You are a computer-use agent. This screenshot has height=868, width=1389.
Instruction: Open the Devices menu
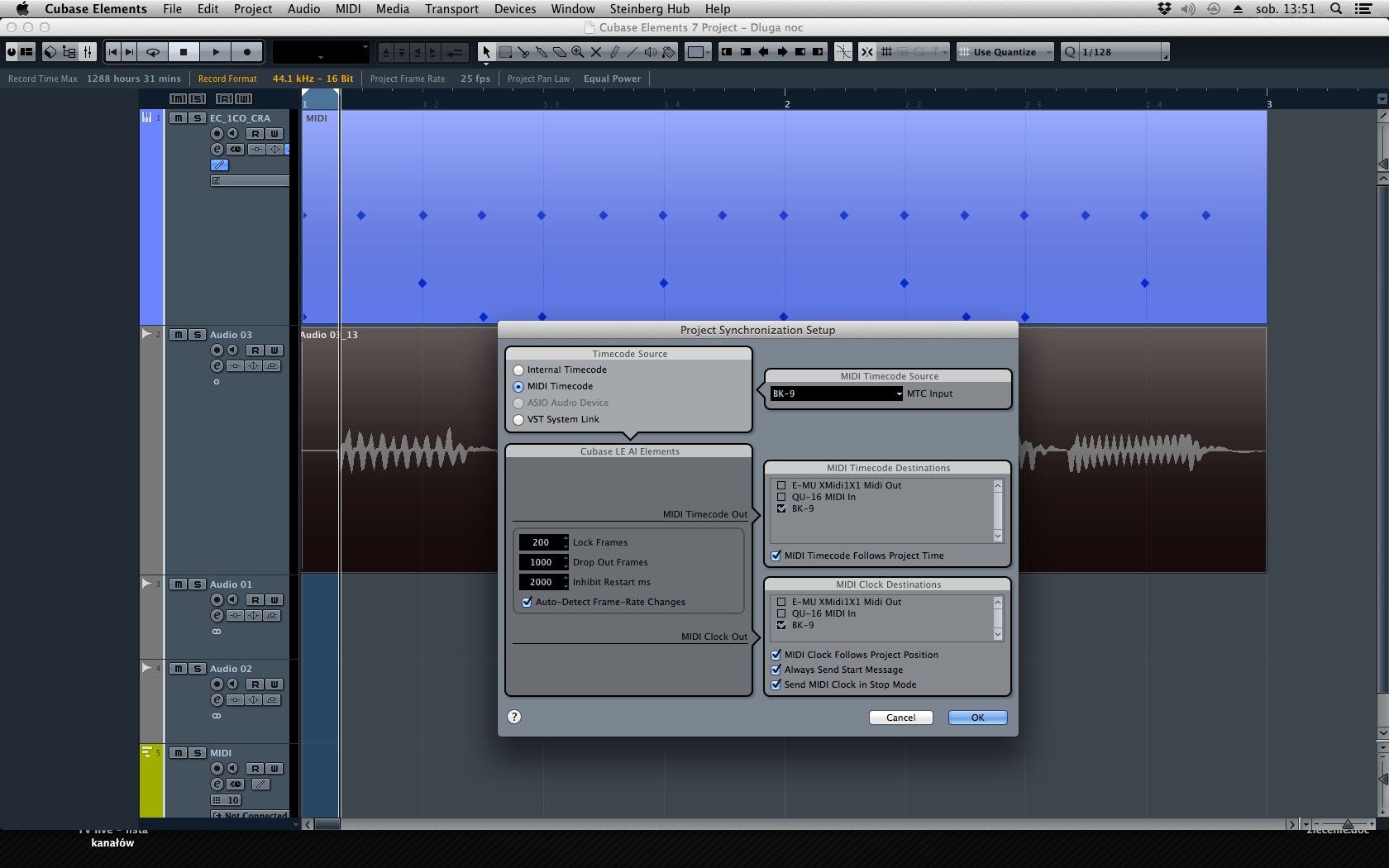click(x=515, y=9)
